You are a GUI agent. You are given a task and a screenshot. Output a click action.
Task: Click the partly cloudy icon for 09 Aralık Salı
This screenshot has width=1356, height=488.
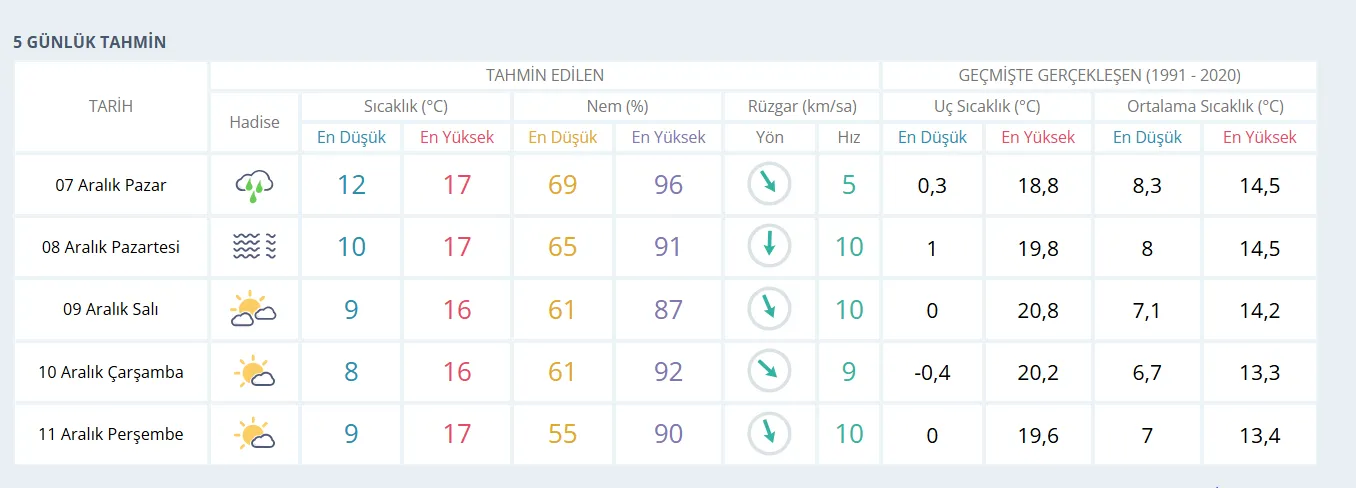coord(254,310)
